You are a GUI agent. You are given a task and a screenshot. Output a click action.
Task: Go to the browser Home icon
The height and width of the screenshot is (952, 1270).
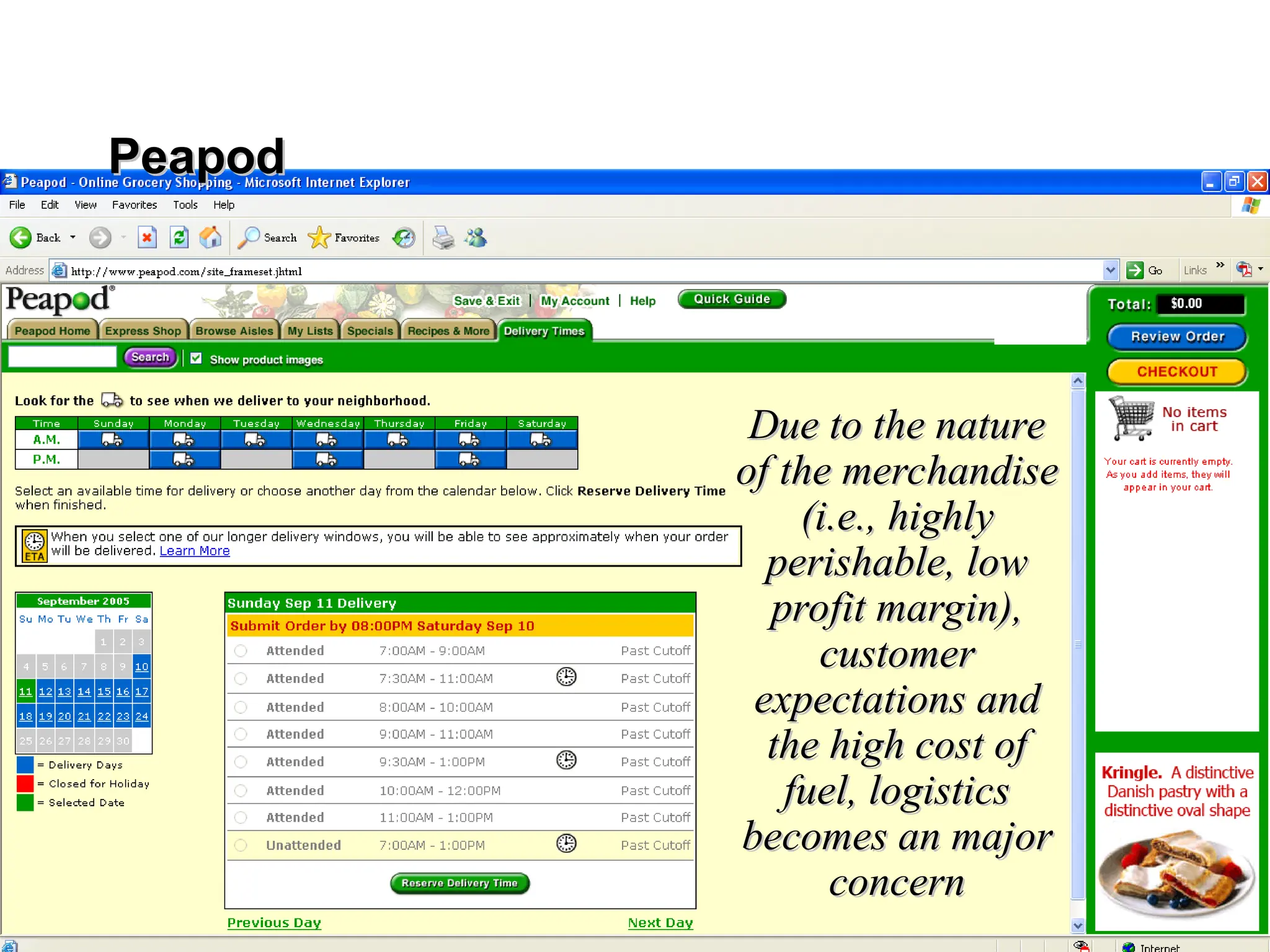click(x=210, y=237)
